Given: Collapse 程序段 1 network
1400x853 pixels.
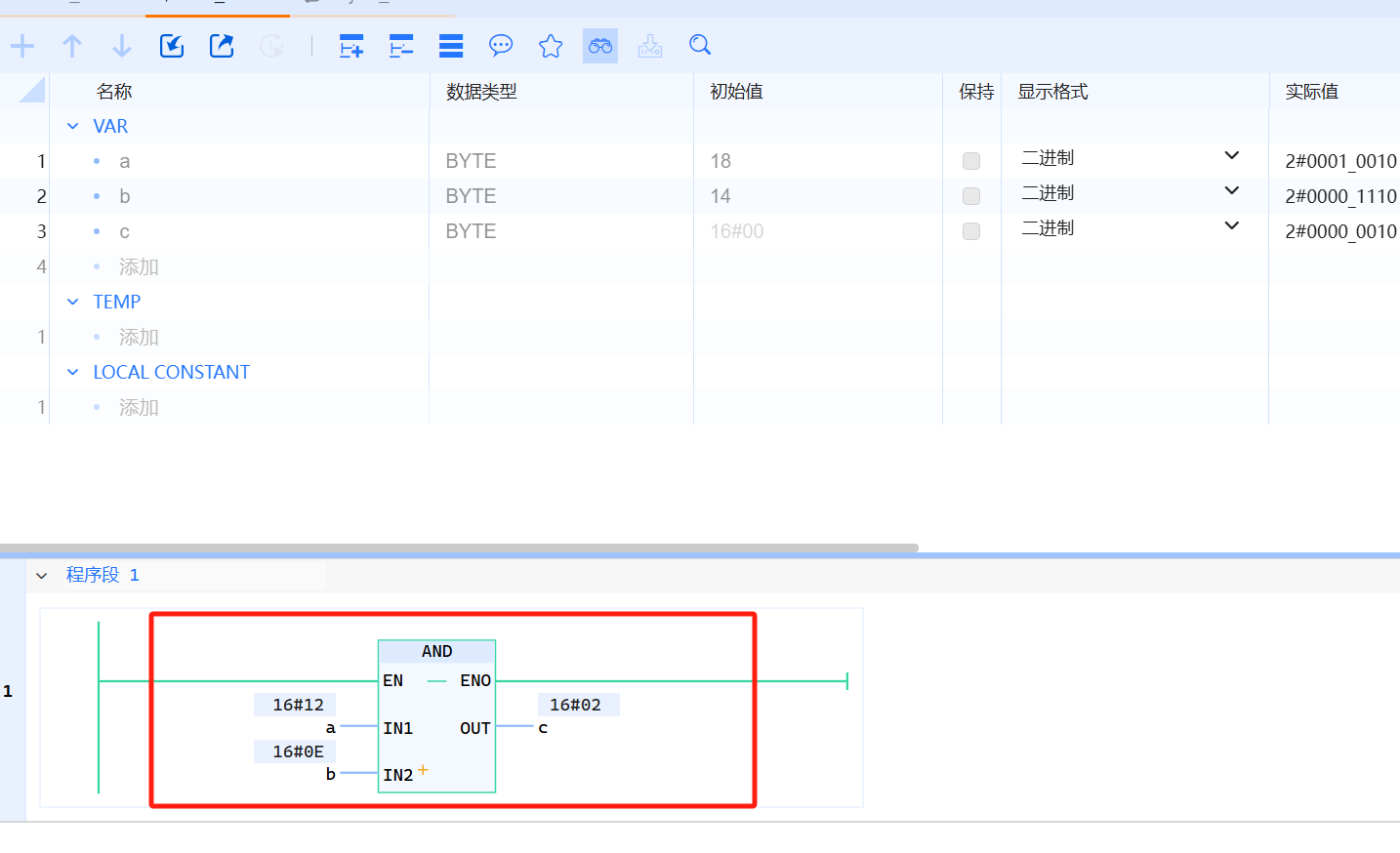Looking at the screenshot, I should pos(42,576).
